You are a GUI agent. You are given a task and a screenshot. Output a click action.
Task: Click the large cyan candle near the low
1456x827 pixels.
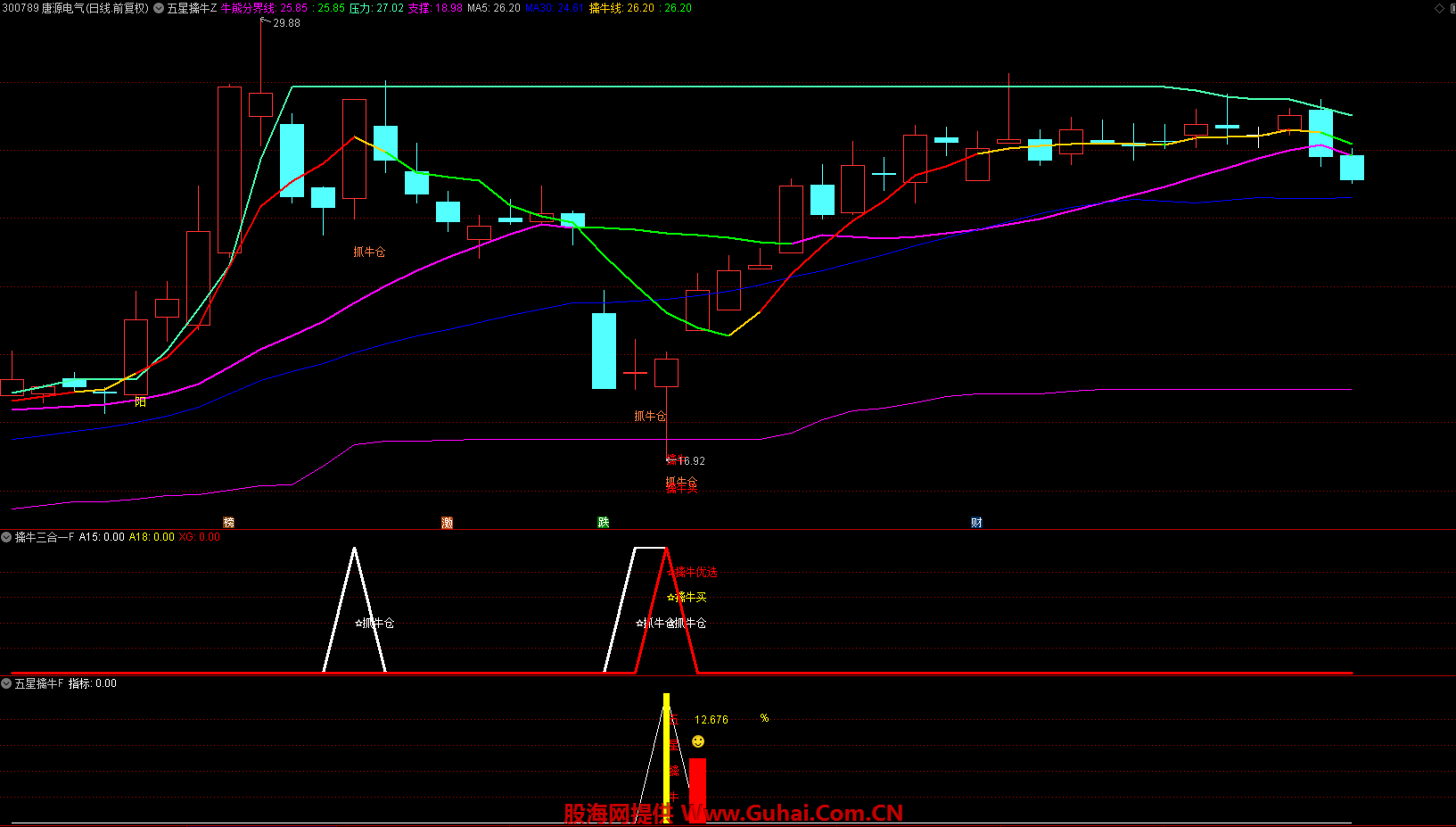coord(604,351)
